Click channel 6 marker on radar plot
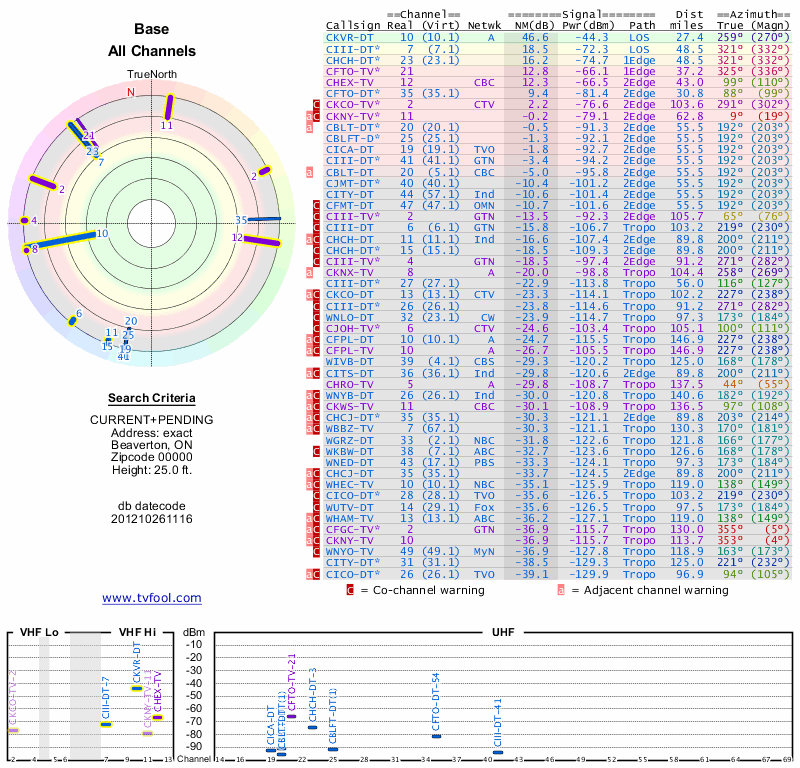This screenshot has height=768, width=800. click(70, 317)
